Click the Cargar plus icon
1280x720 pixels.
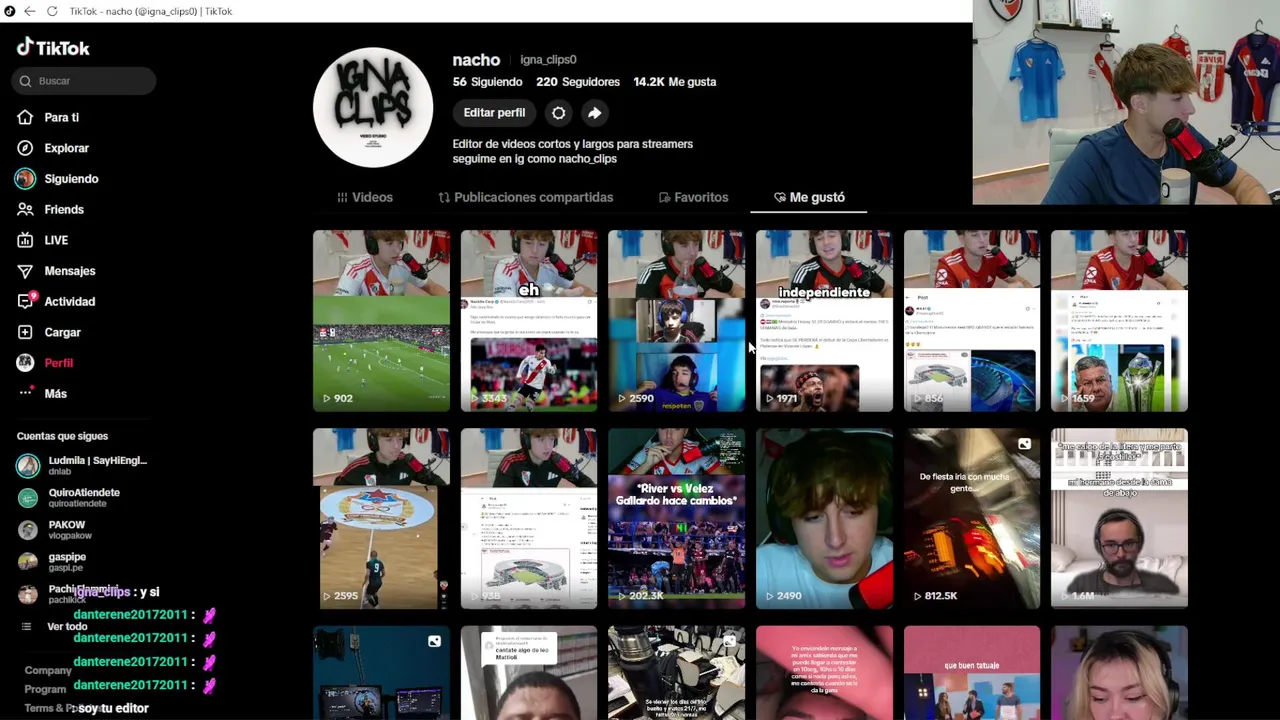pyautogui.click(x=25, y=332)
